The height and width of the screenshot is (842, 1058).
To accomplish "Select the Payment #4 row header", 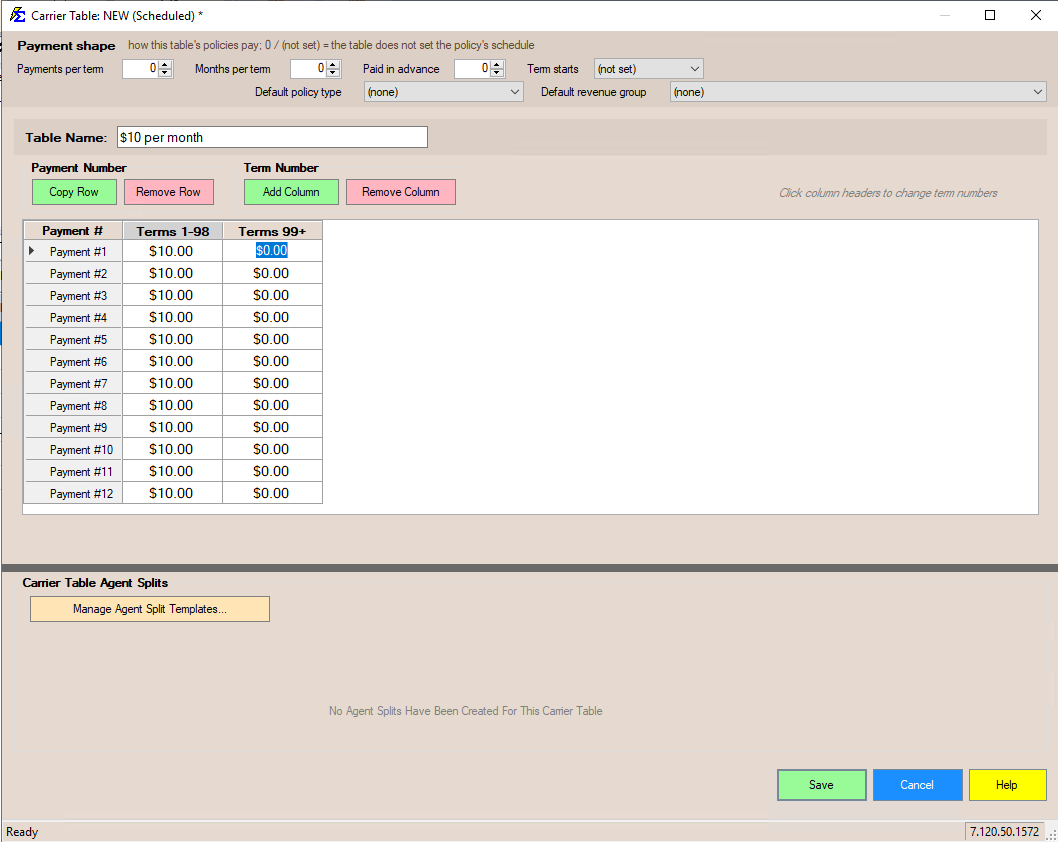I will (73, 317).
